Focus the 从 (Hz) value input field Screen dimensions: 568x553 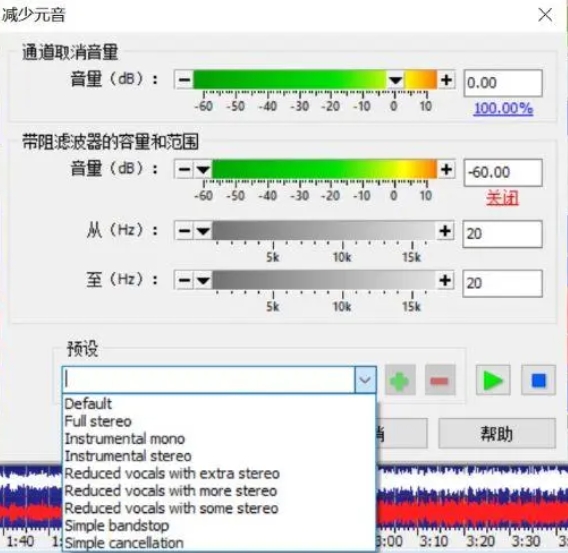pyautogui.click(x=502, y=234)
